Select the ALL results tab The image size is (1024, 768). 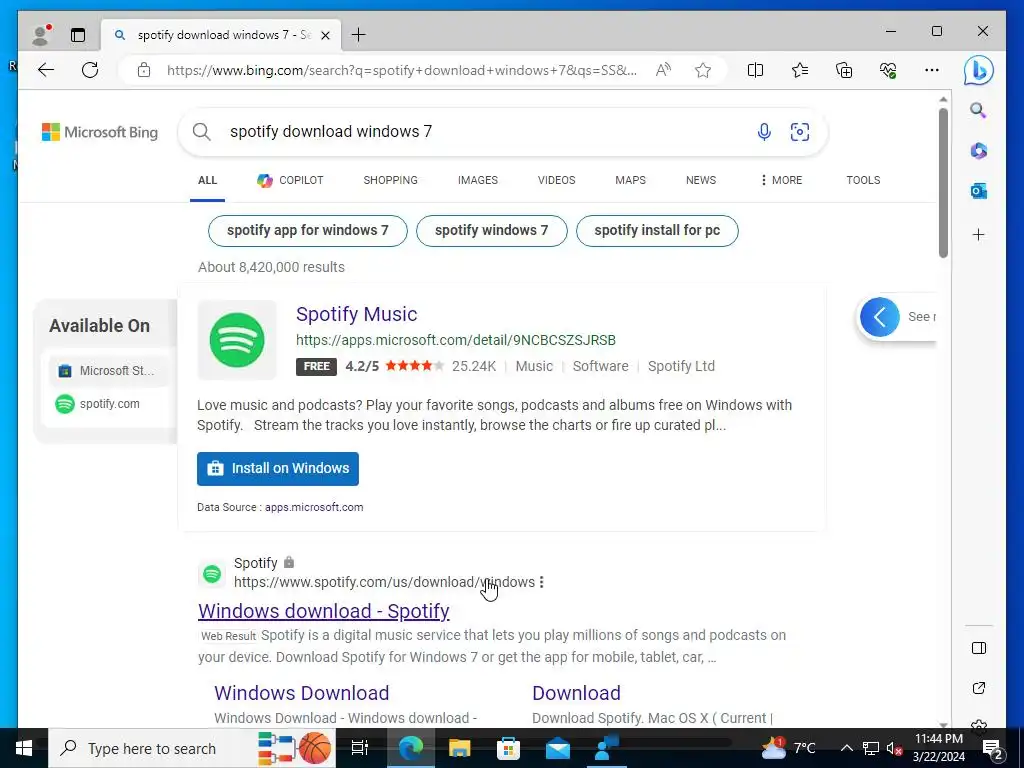pyautogui.click(x=207, y=180)
